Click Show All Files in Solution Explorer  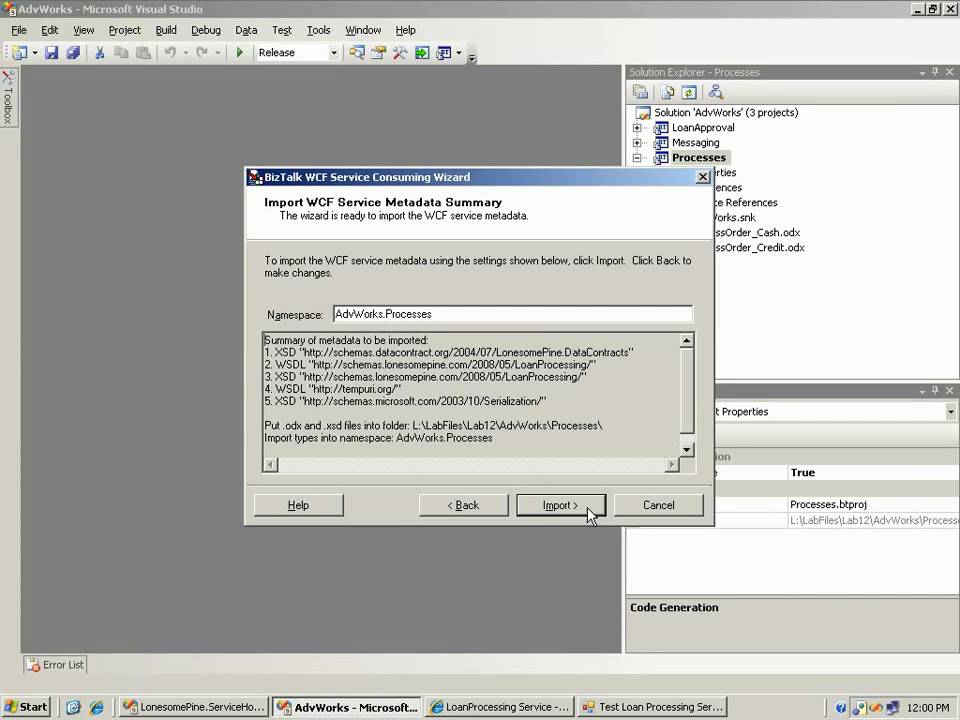pos(667,92)
